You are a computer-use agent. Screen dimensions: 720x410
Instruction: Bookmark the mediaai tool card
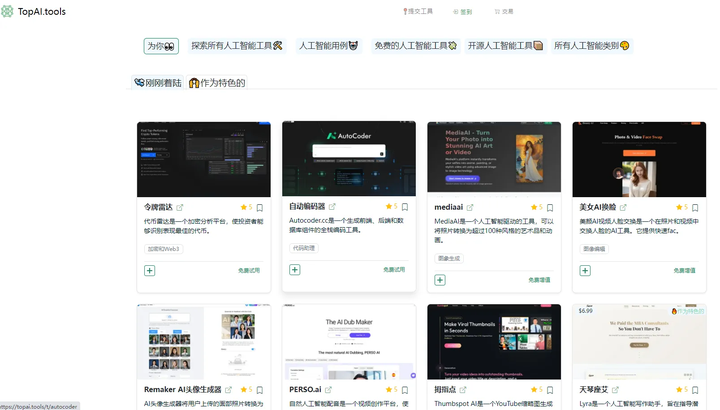(550, 208)
